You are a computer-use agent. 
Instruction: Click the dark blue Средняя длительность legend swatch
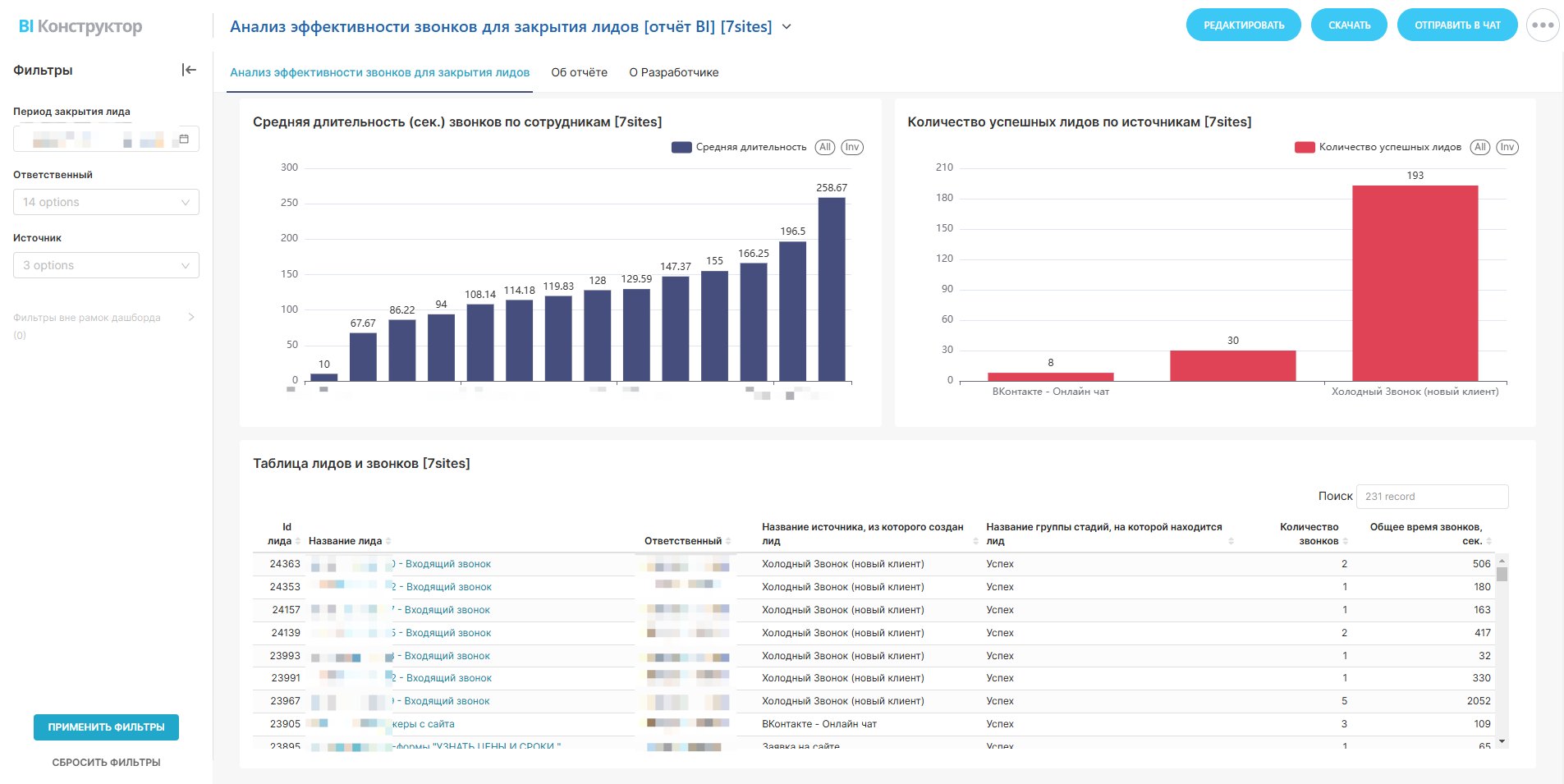(x=681, y=147)
